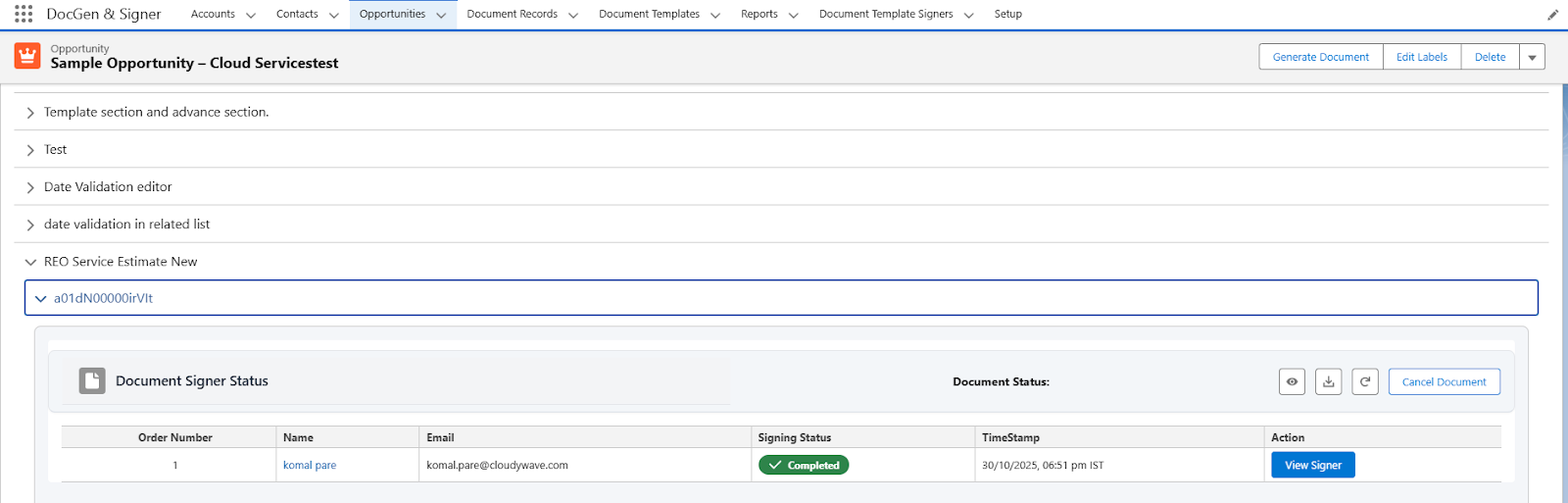
Task: Click the eye preview document icon
Action: tap(1292, 381)
